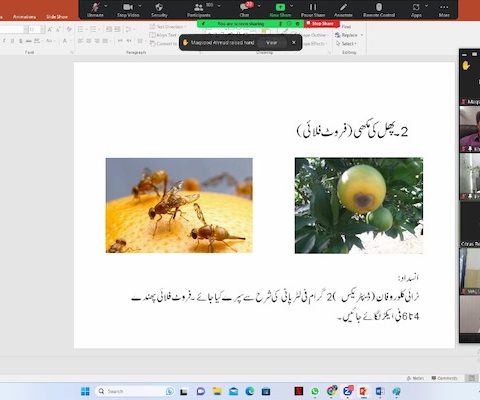Open the Line Spacing dropdown

tap(129, 30)
